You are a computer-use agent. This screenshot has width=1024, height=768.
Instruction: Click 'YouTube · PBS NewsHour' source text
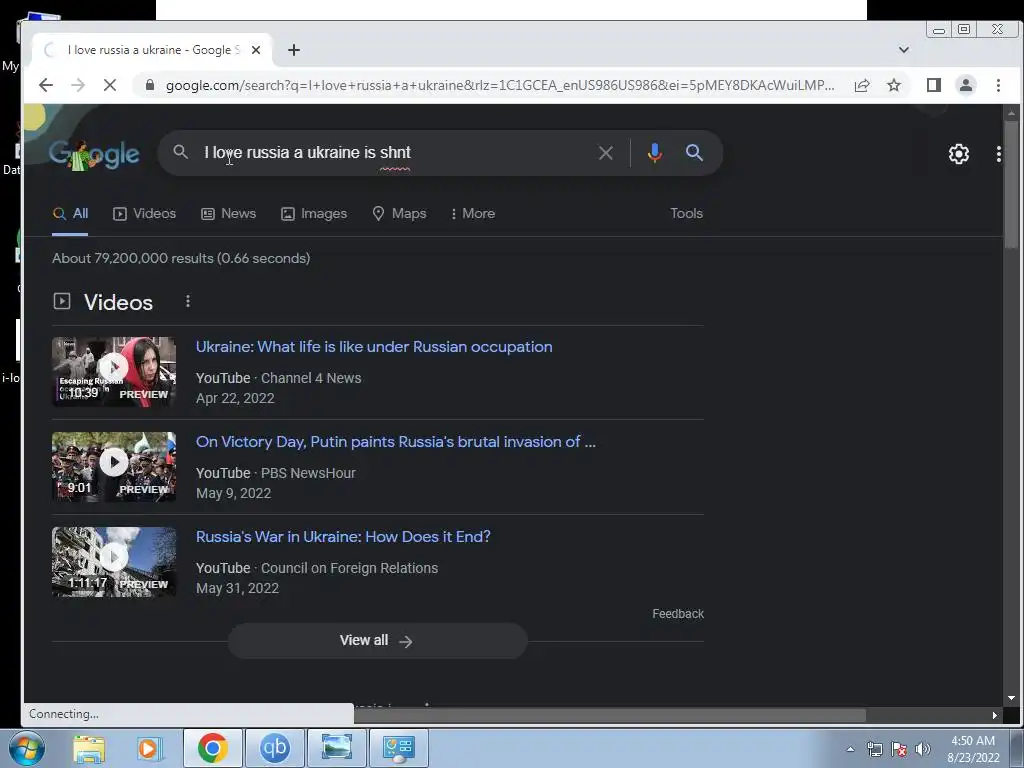(x=276, y=473)
